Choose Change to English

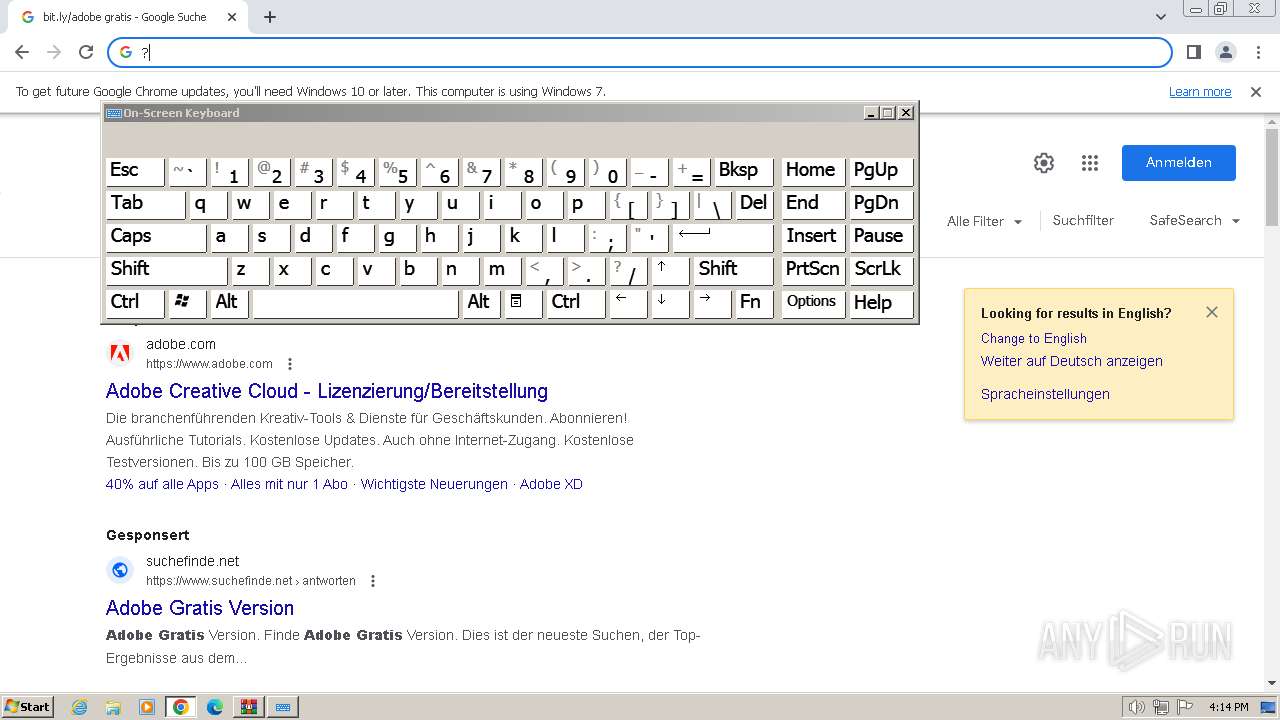pos(1034,338)
